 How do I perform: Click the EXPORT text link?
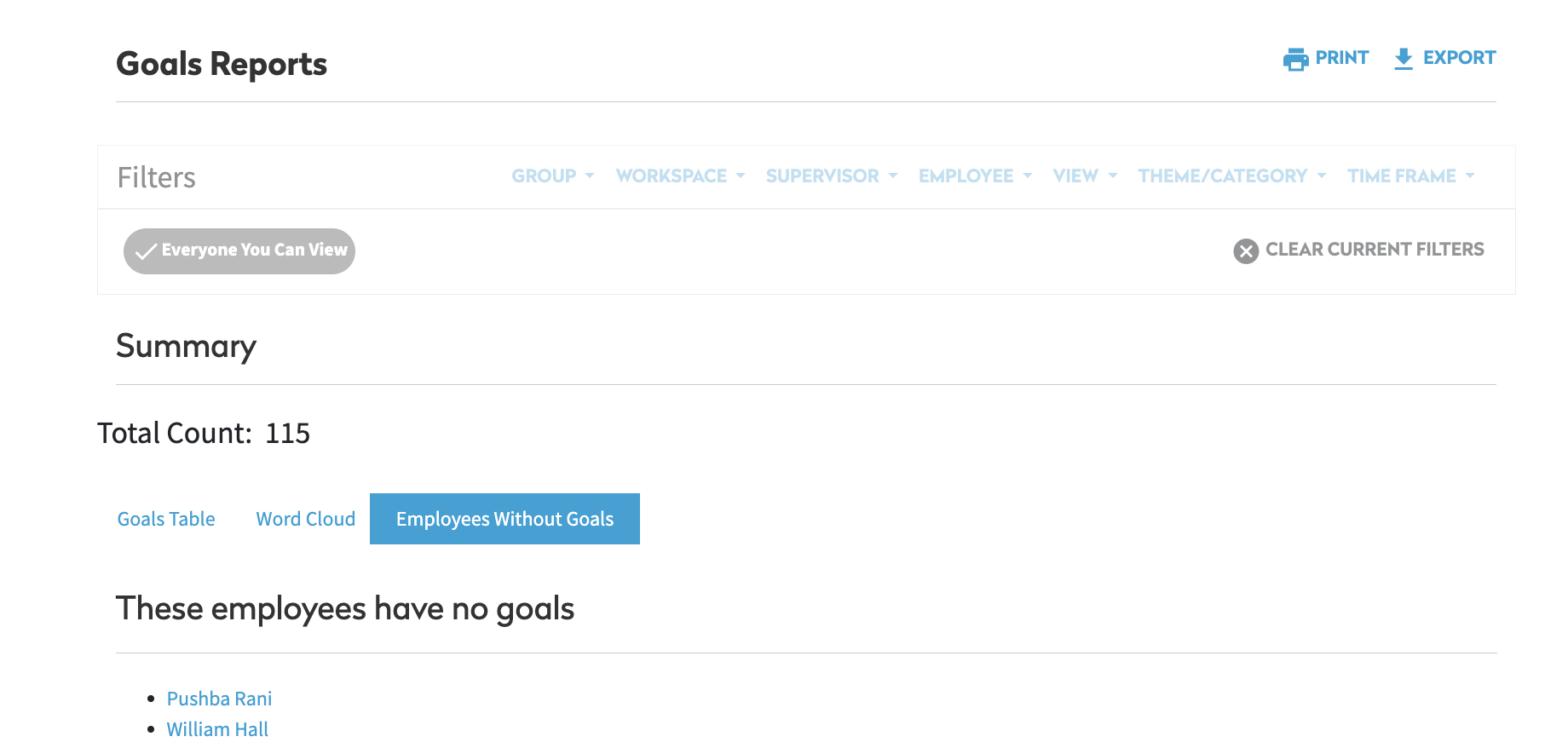pos(1459,58)
